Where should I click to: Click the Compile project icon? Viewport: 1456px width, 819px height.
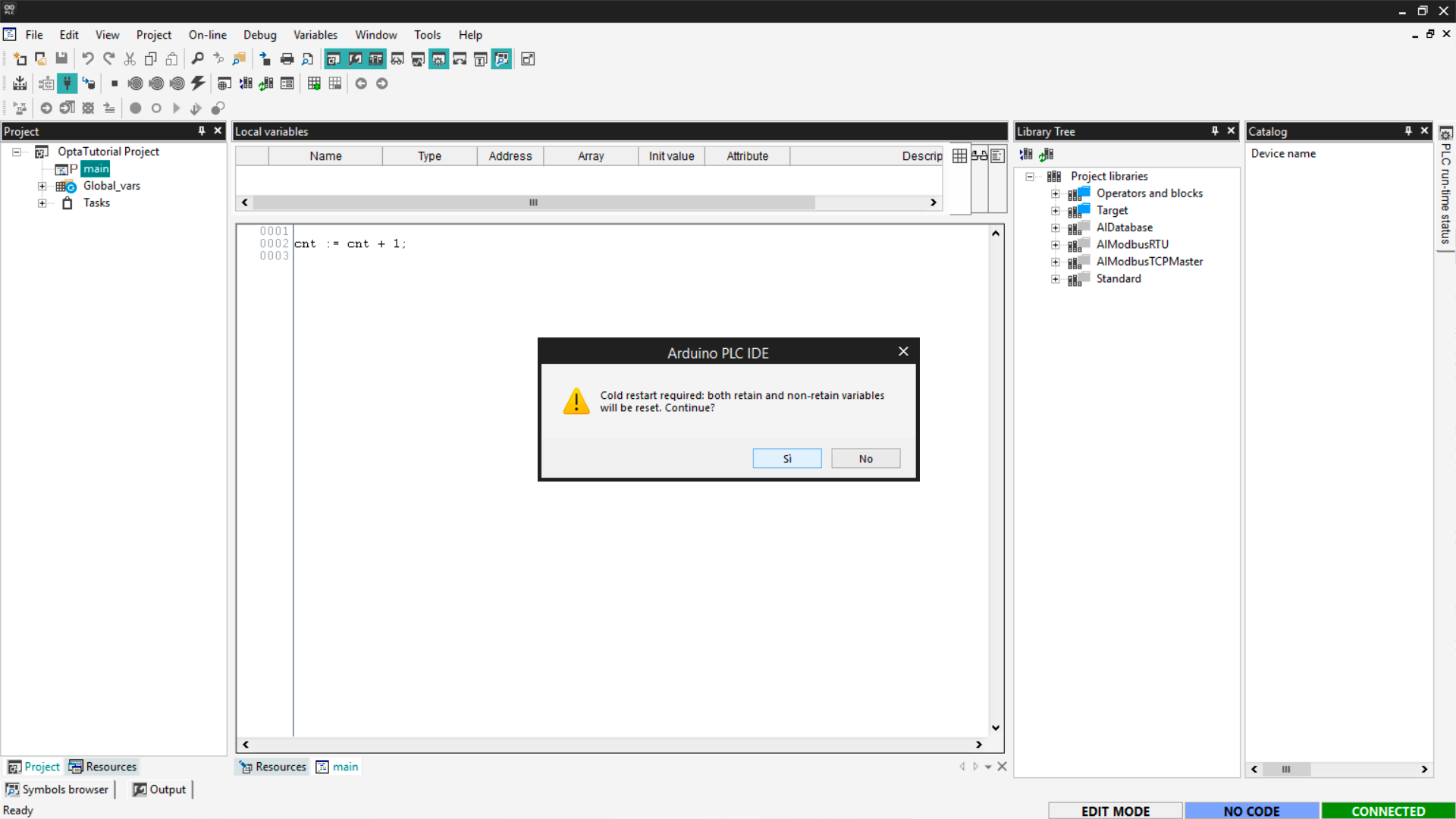coord(20,83)
